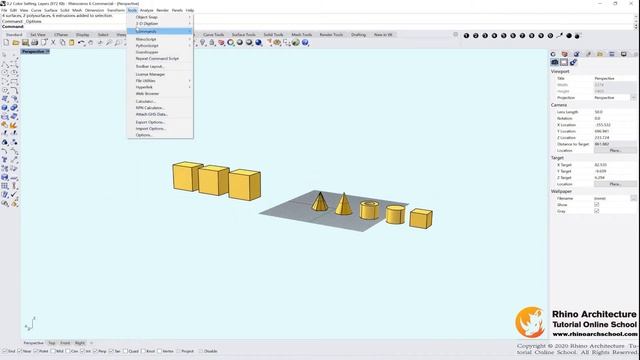
Task: Expand the File Utilities submenu
Action: point(160,81)
